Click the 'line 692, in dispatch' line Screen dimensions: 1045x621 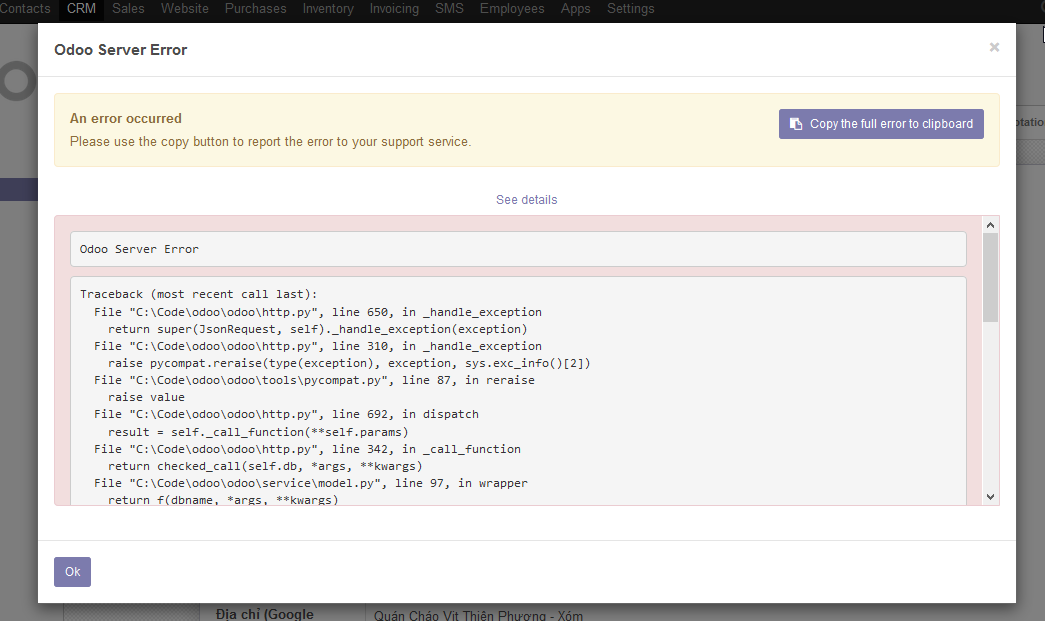pos(287,414)
